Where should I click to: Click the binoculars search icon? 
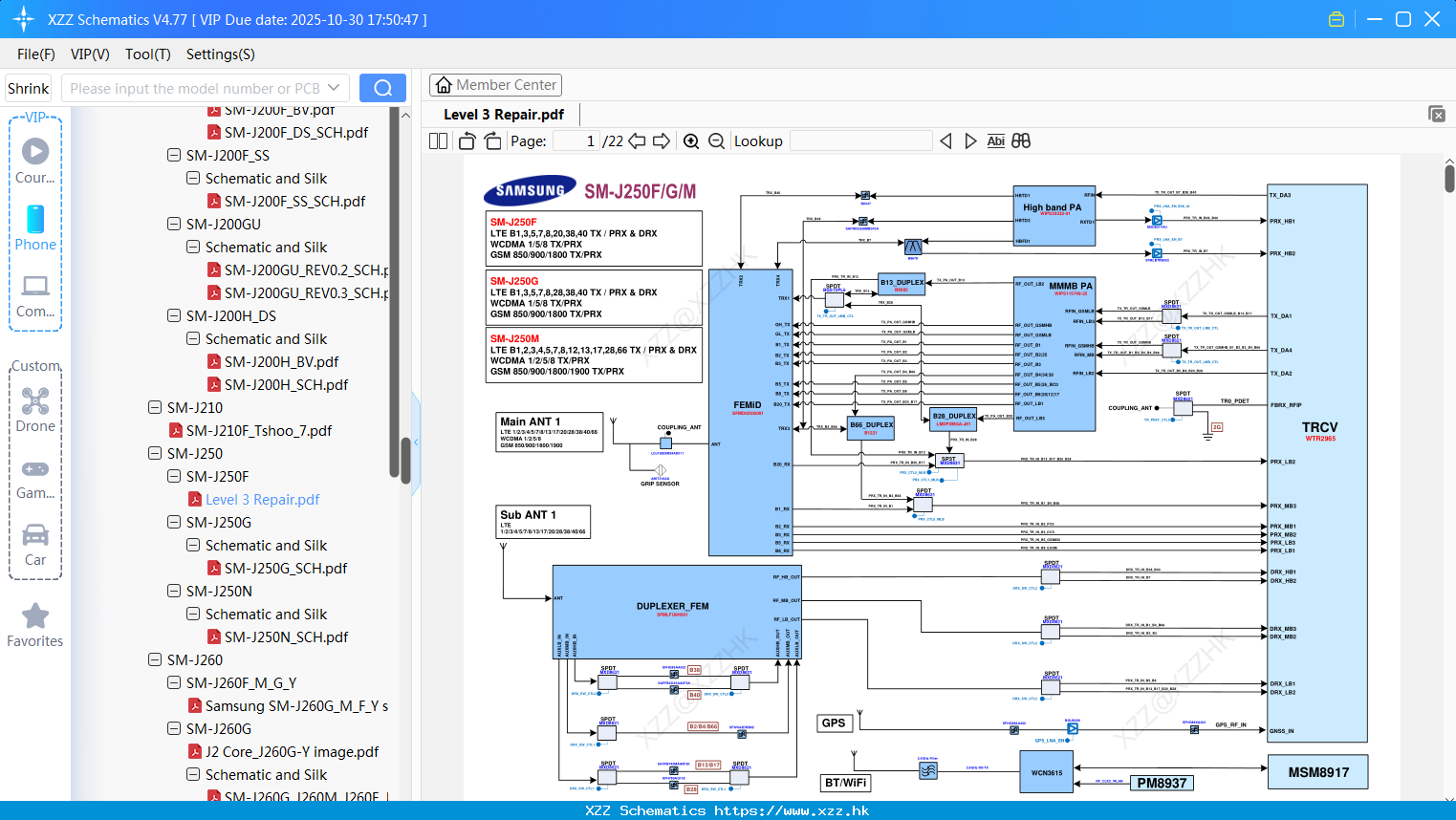[x=1021, y=140]
